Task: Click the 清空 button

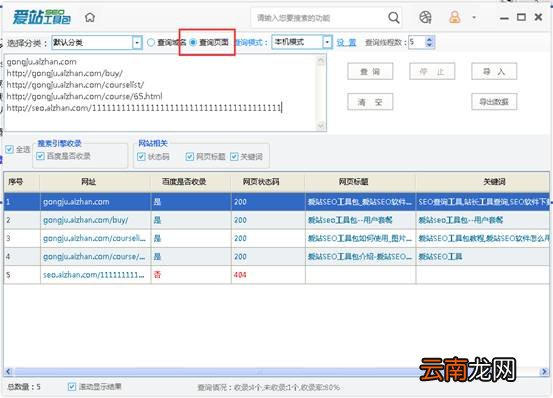Action: [x=370, y=102]
